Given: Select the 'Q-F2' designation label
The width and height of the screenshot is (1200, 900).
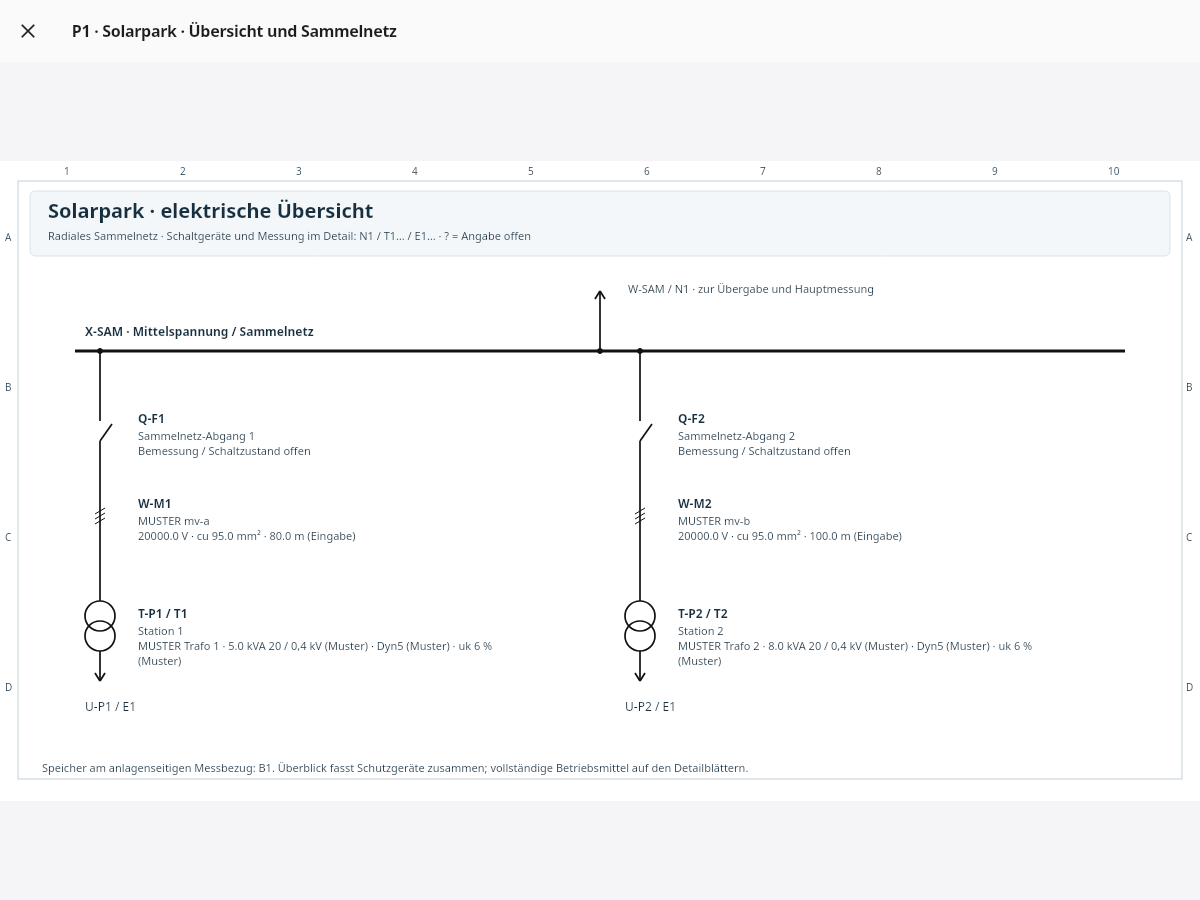Looking at the screenshot, I should point(691,419).
